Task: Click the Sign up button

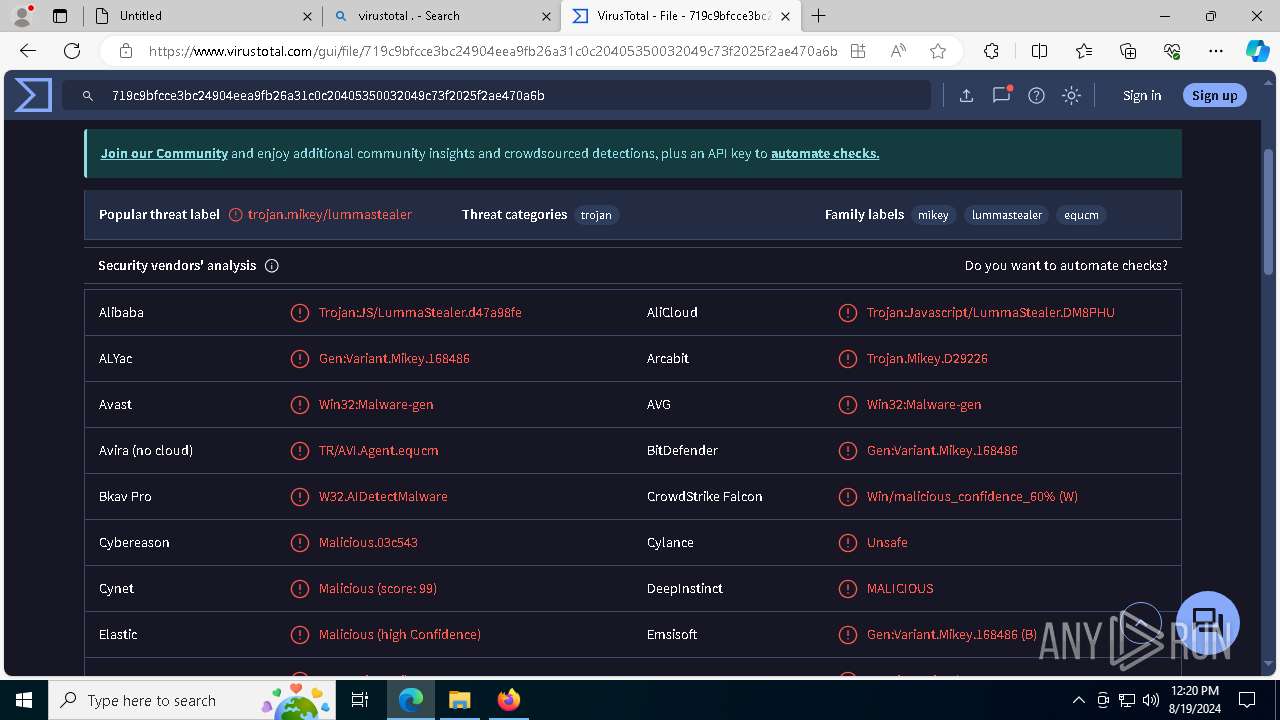Action: pos(1215,95)
